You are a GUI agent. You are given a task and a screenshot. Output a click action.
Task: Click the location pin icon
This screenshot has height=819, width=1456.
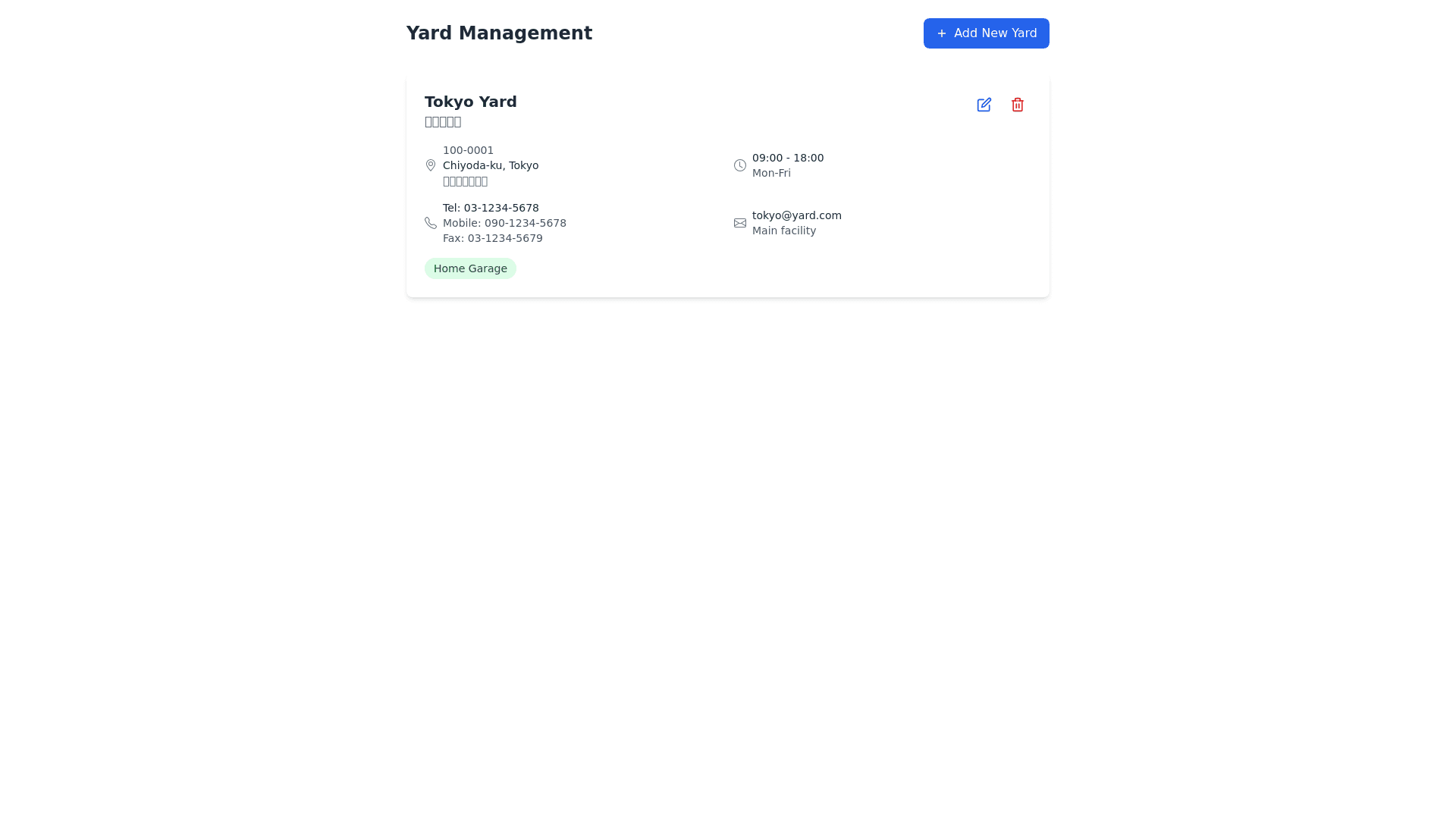click(x=430, y=165)
